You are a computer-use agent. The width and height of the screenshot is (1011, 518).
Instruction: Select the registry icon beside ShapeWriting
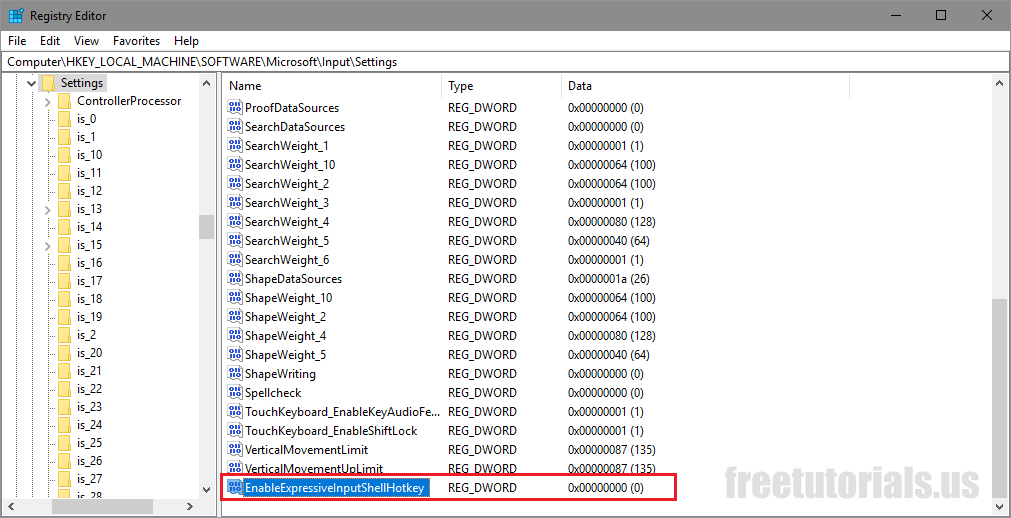[x=235, y=373]
